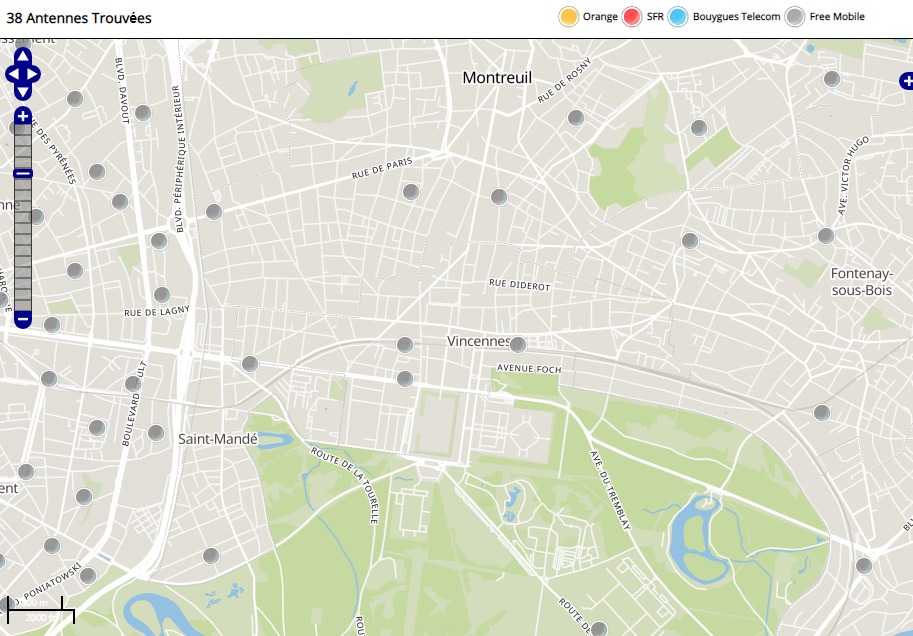This screenshot has height=636, width=913.
Task: Click the Bouygues Telecom legend label
Action: pos(736,17)
